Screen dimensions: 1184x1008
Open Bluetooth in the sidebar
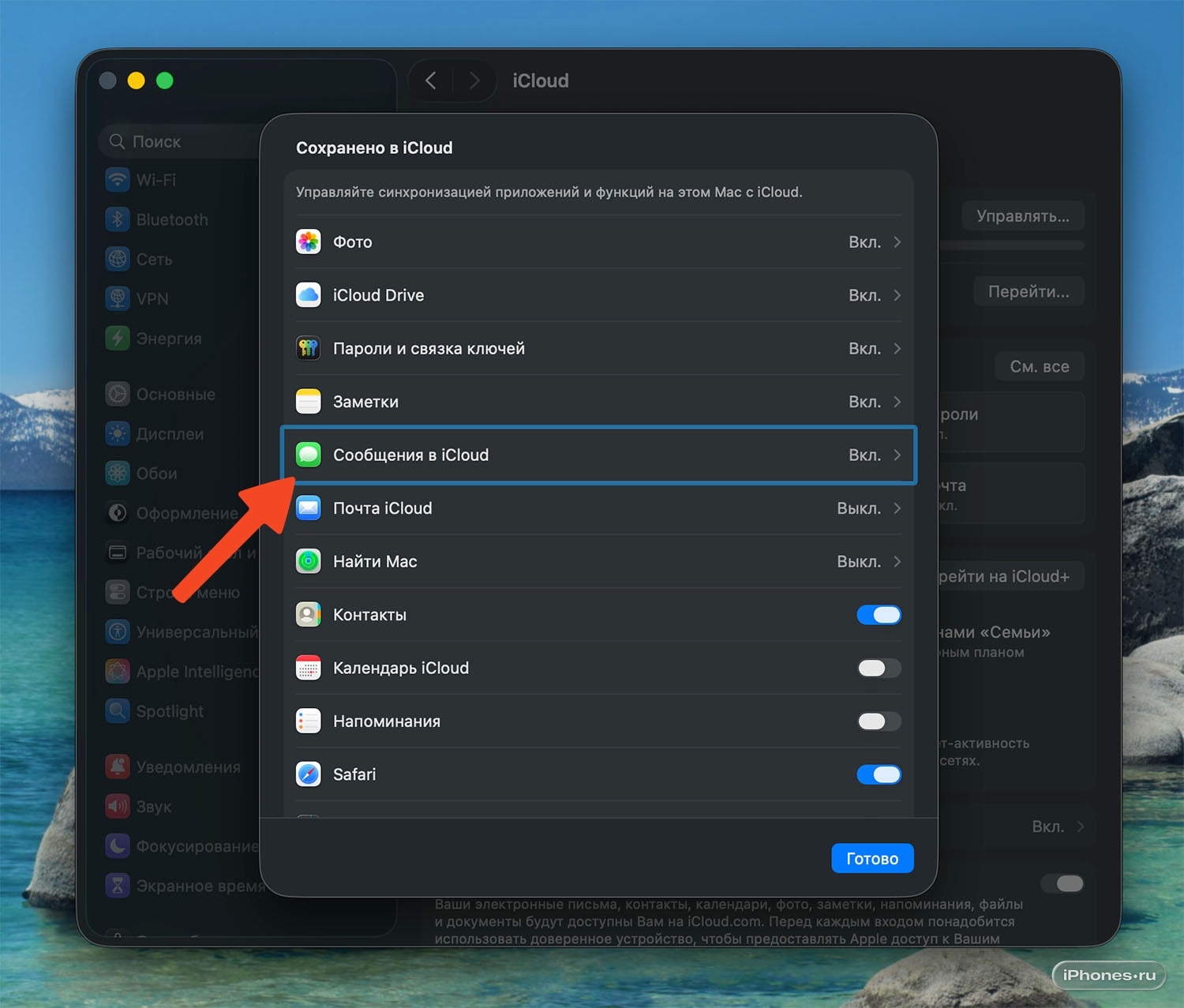(171, 219)
